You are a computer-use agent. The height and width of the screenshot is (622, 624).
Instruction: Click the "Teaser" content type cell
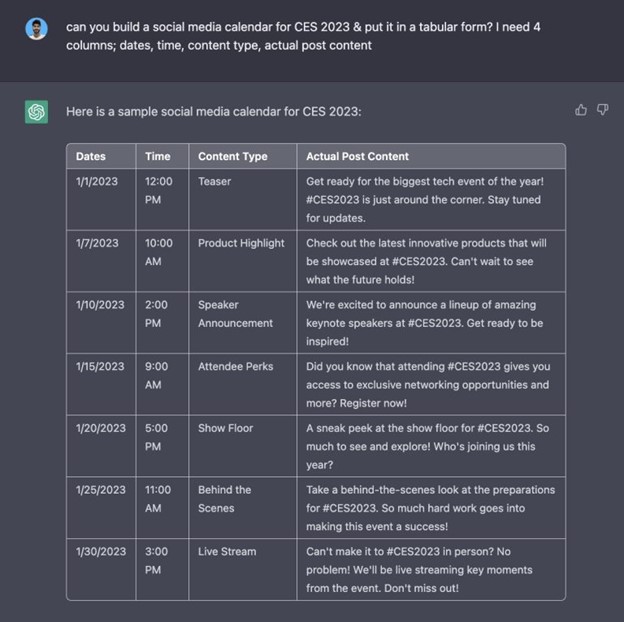(x=214, y=181)
